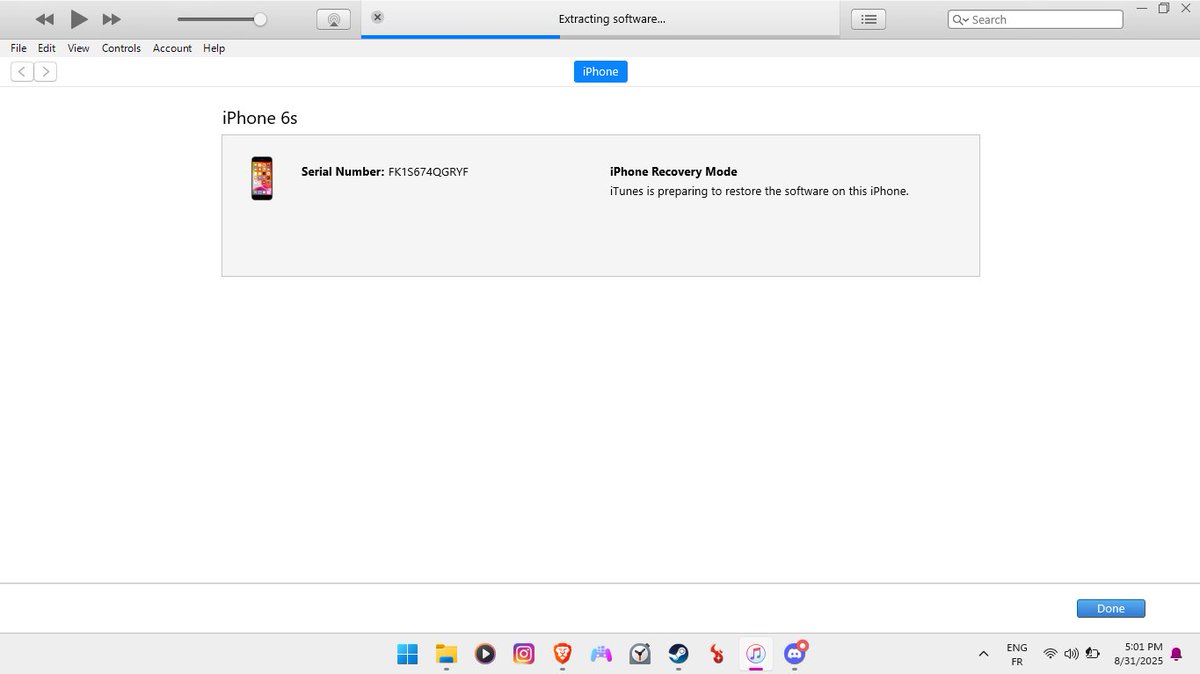Open the clock app taskbar icon

click(x=640, y=654)
